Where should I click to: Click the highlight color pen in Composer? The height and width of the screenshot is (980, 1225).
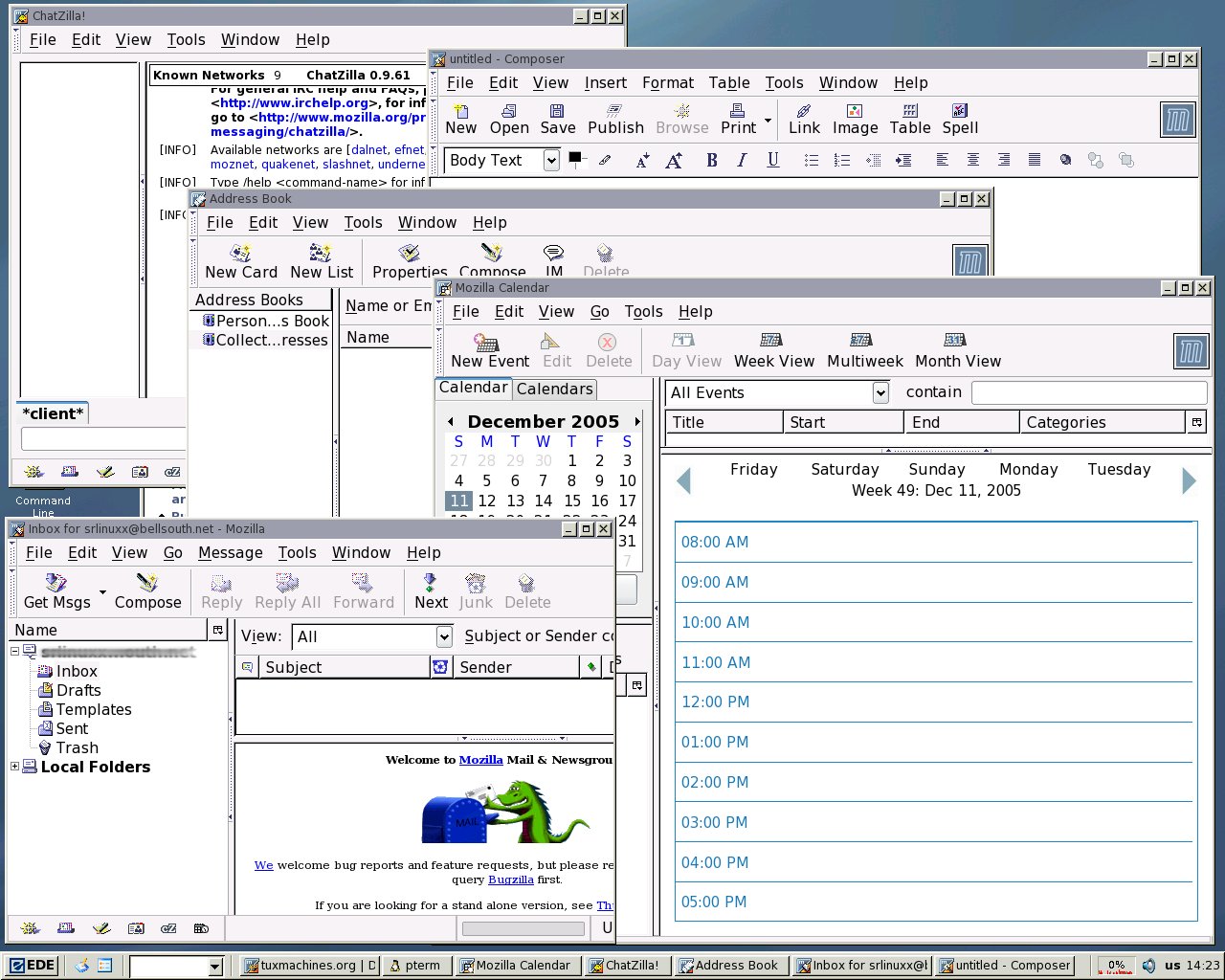pyautogui.click(x=605, y=160)
